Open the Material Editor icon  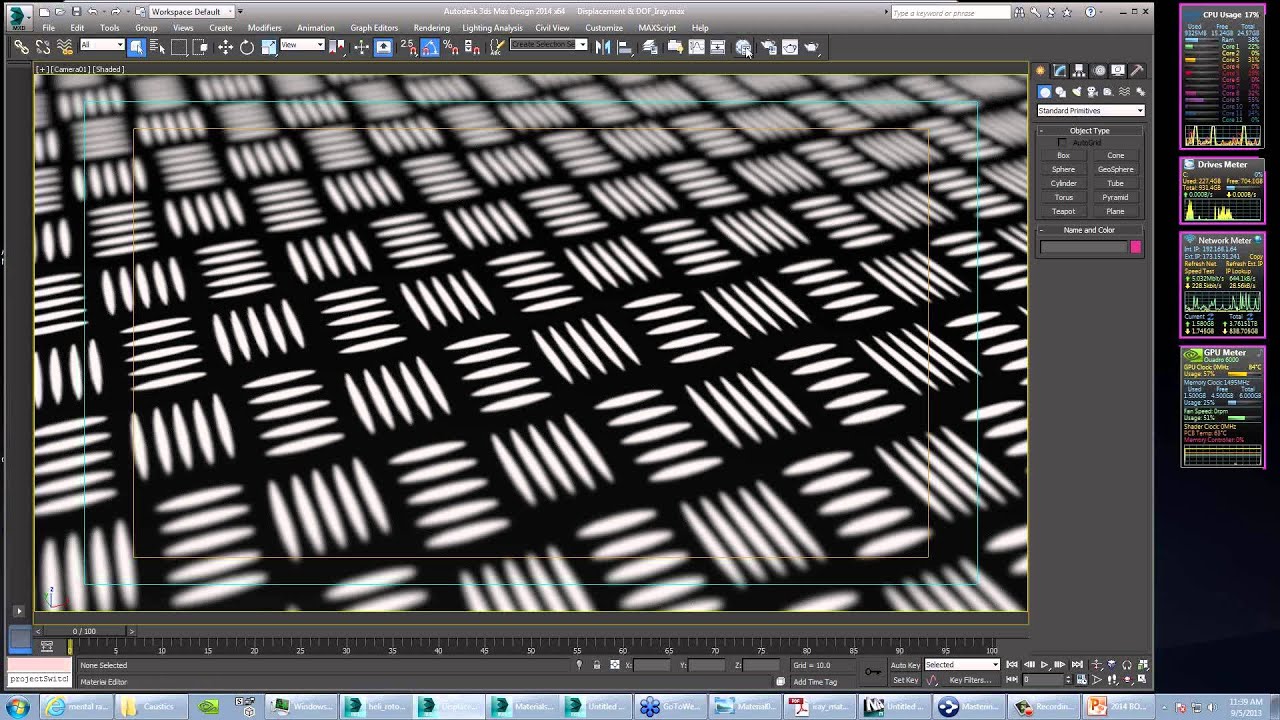(743, 47)
